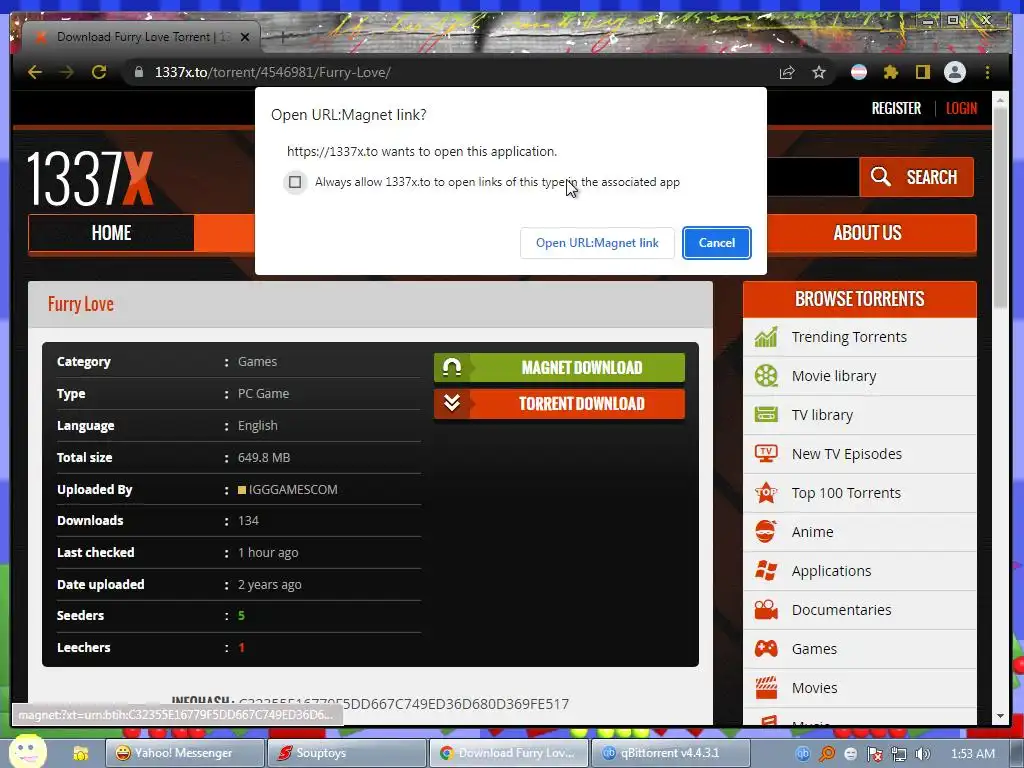Open the ABOUT US menu item
The image size is (1024, 768).
coord(867,233)
